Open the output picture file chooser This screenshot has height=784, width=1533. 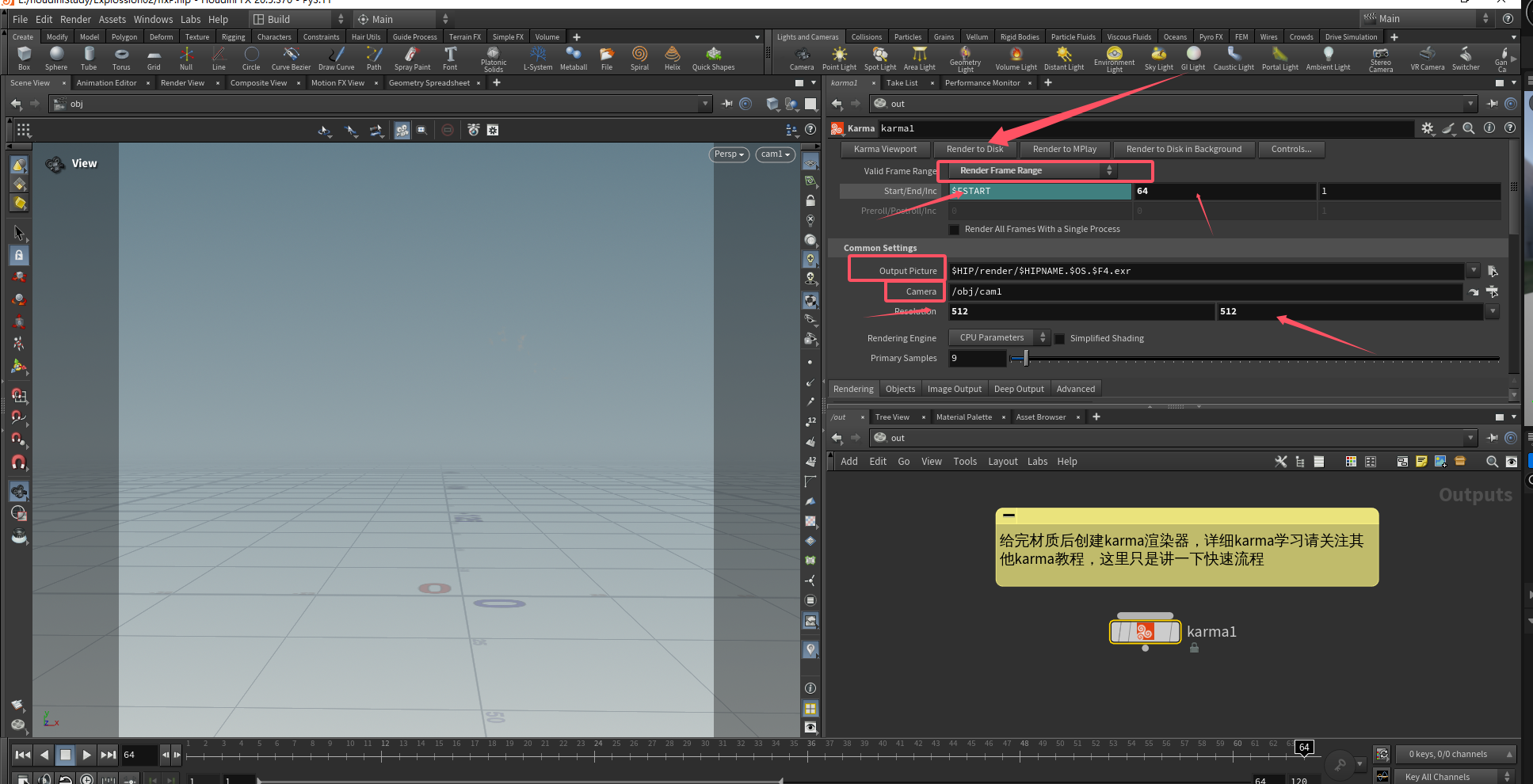(1493, 271)
